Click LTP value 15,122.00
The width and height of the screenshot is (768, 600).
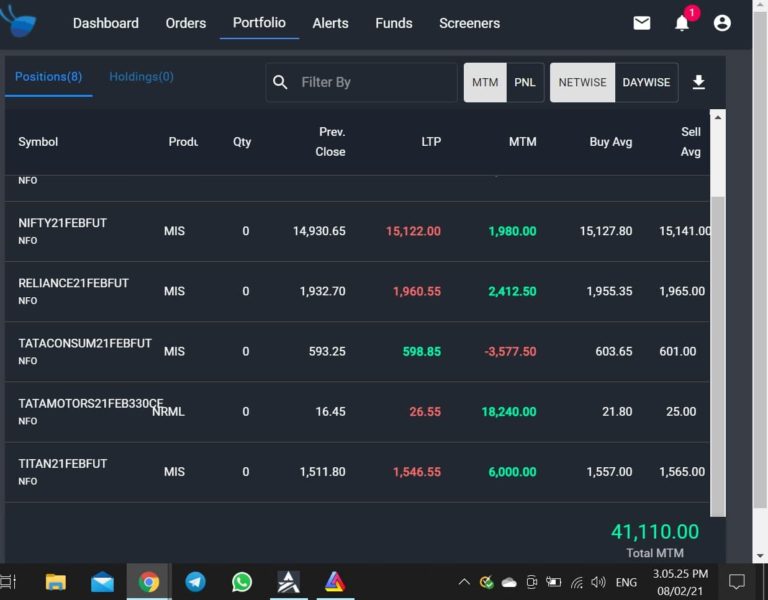pyautogui.click(x=413, y=231)
